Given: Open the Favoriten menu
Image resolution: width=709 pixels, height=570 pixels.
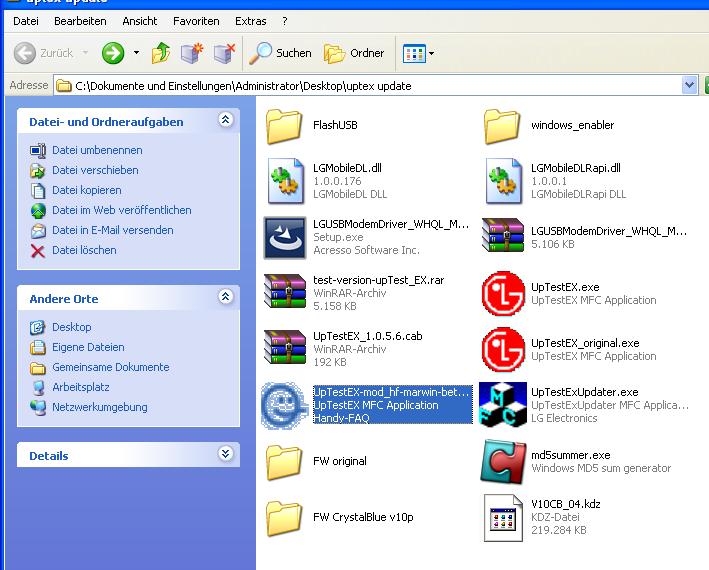Looking at the screenshot, I should [196, 21].
